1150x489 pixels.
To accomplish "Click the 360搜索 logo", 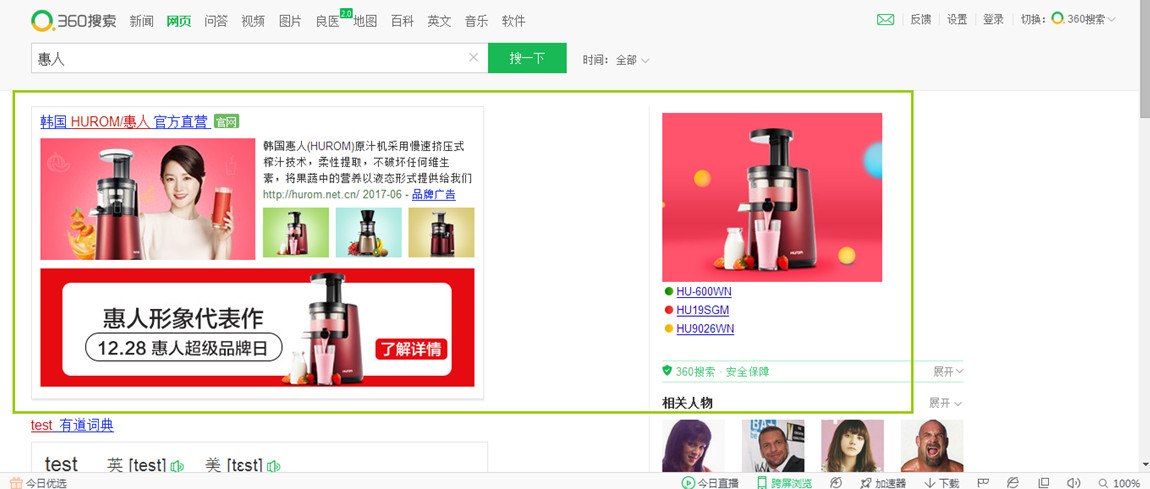I will click(x=73, y=21).
